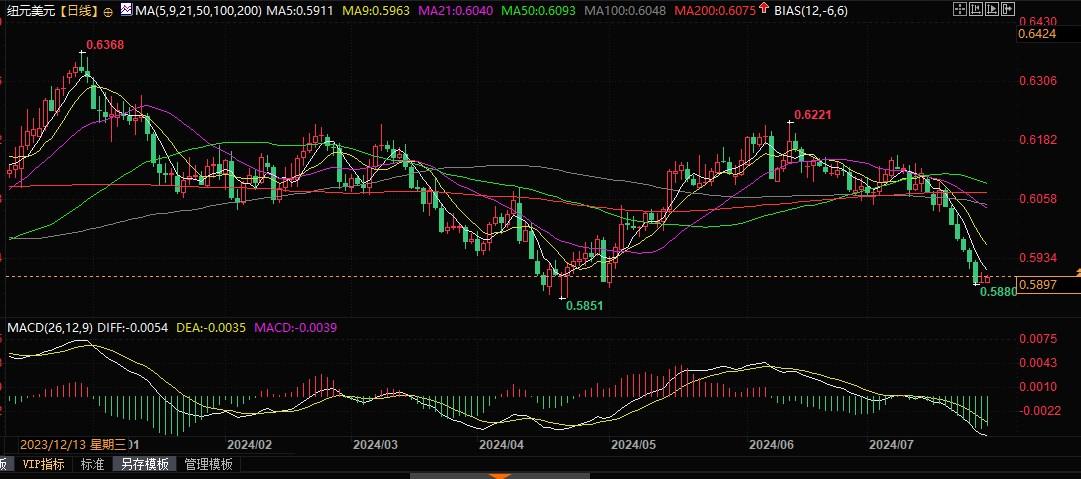Click the MA100:0.6048 value

coord(625,10)
